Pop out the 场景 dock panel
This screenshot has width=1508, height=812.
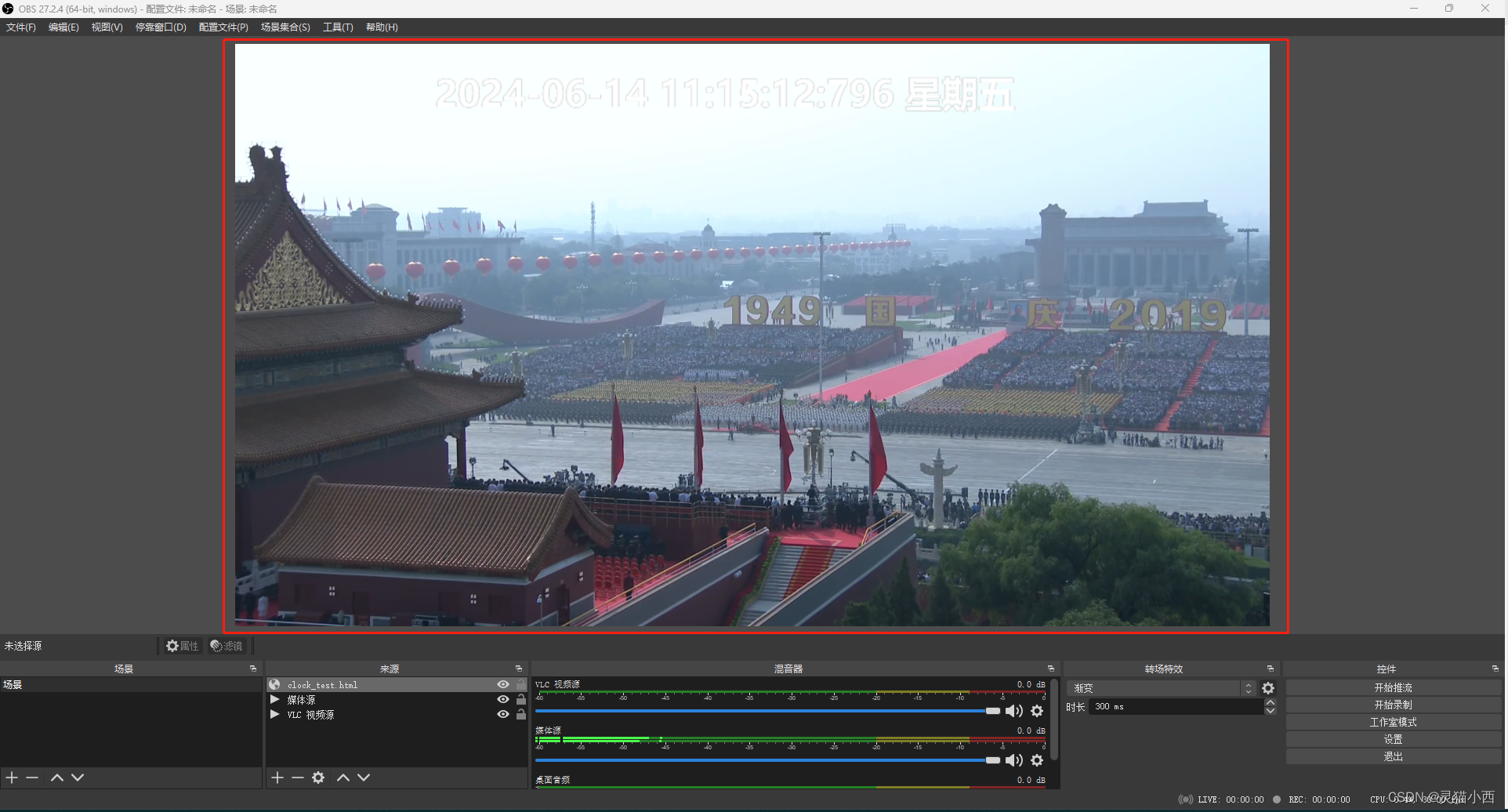pyautogui.click(x=253, y=669)
